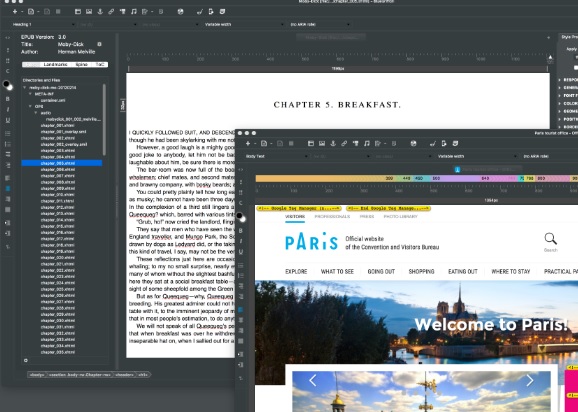This screenshot has height=412, width=578.
Task: Click the GOING OUT link on Paris page
Action: point(381,272)
